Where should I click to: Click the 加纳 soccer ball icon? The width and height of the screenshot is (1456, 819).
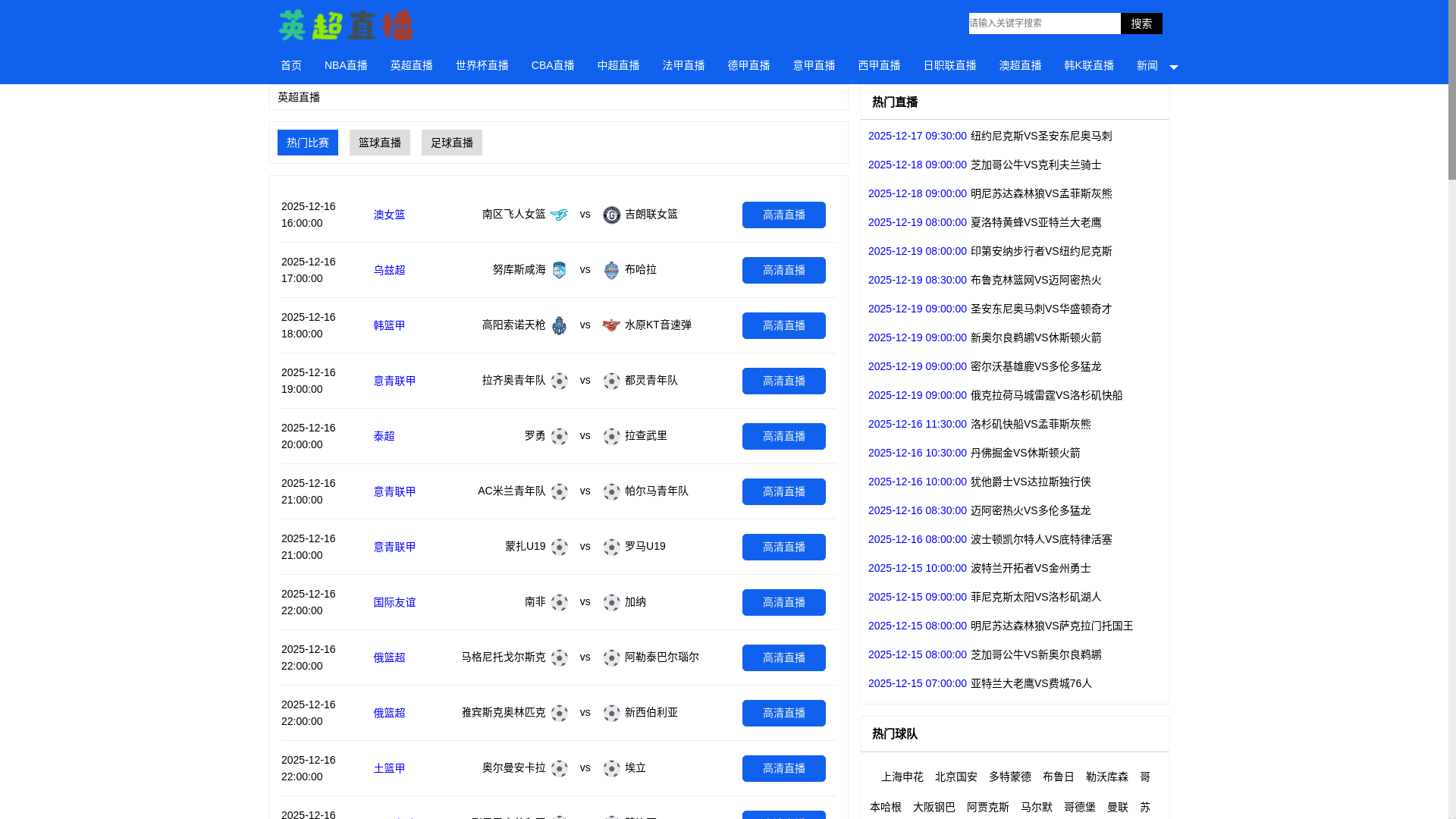click(612, 602)
